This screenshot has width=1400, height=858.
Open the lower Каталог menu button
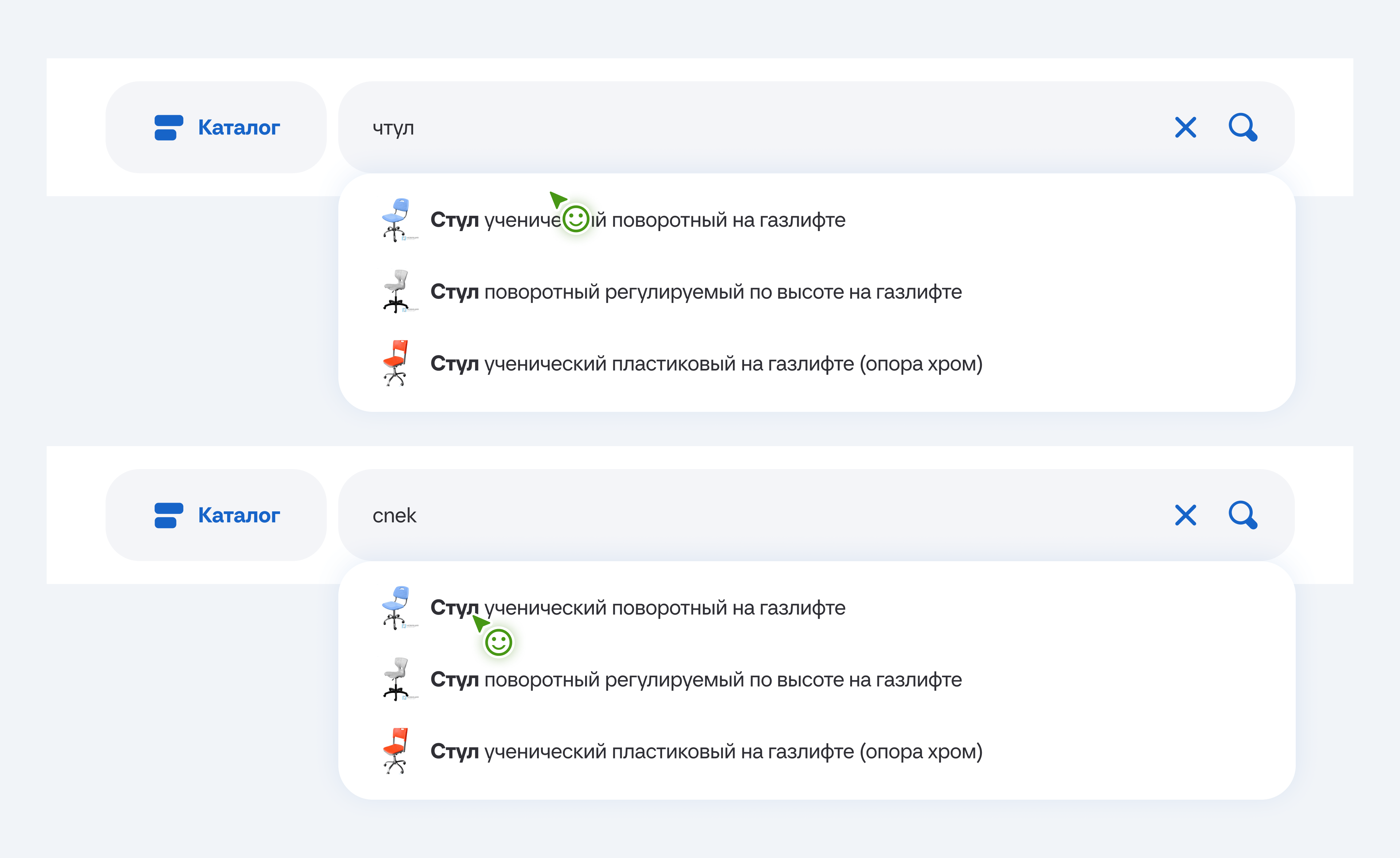tap(217, 515)
